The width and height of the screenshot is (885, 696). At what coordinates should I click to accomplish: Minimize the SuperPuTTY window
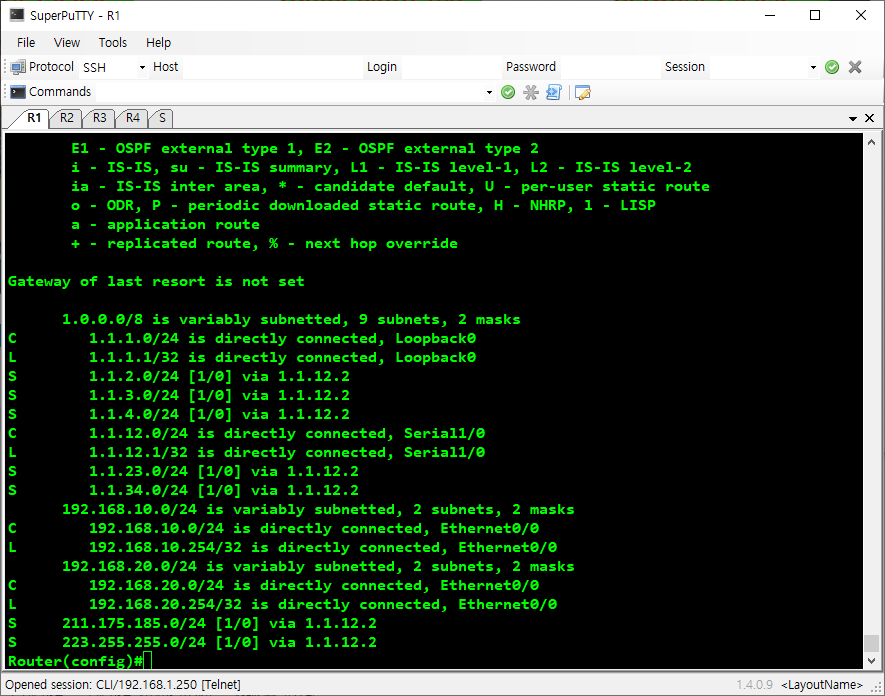coord(770,15)
